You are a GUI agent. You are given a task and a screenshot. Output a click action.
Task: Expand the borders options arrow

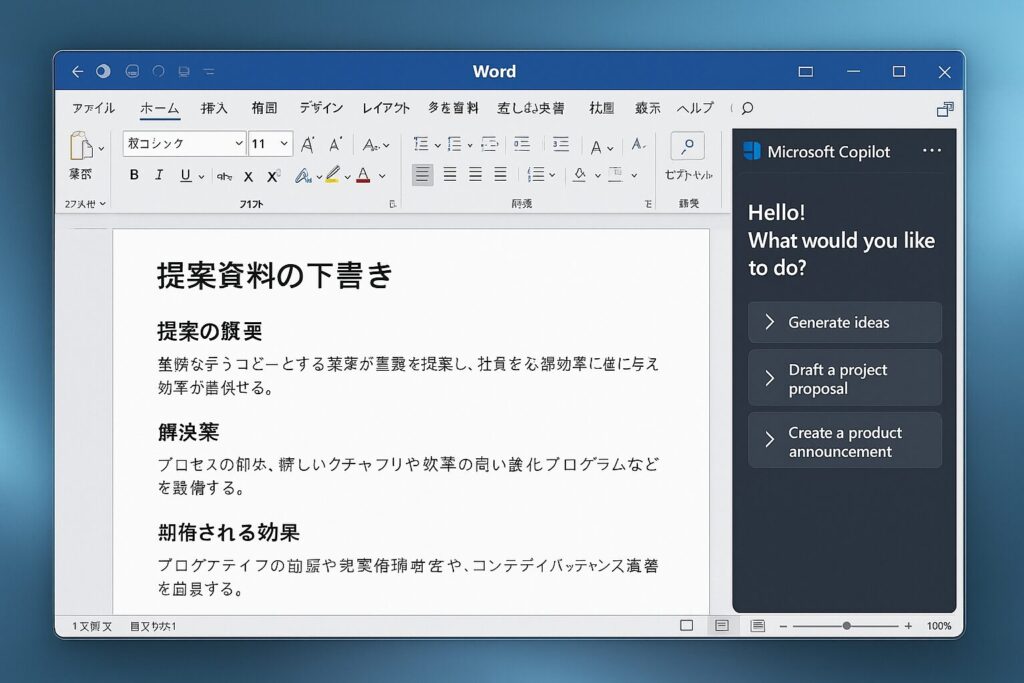pos(633,176)
